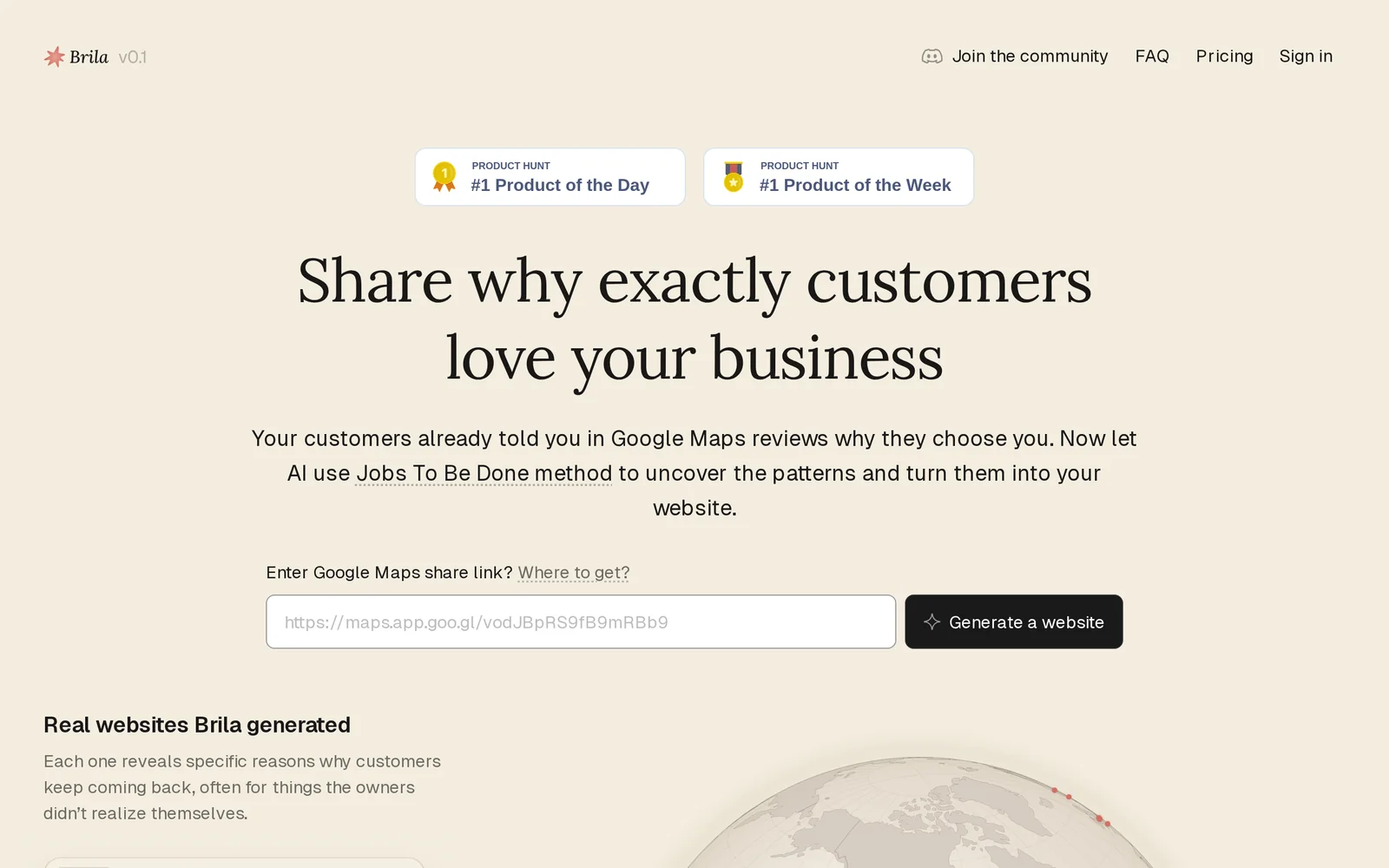Click the v0.1 version label
Image resolution: width=1389 pixels, height=868 pixels.
coord(133,57)
